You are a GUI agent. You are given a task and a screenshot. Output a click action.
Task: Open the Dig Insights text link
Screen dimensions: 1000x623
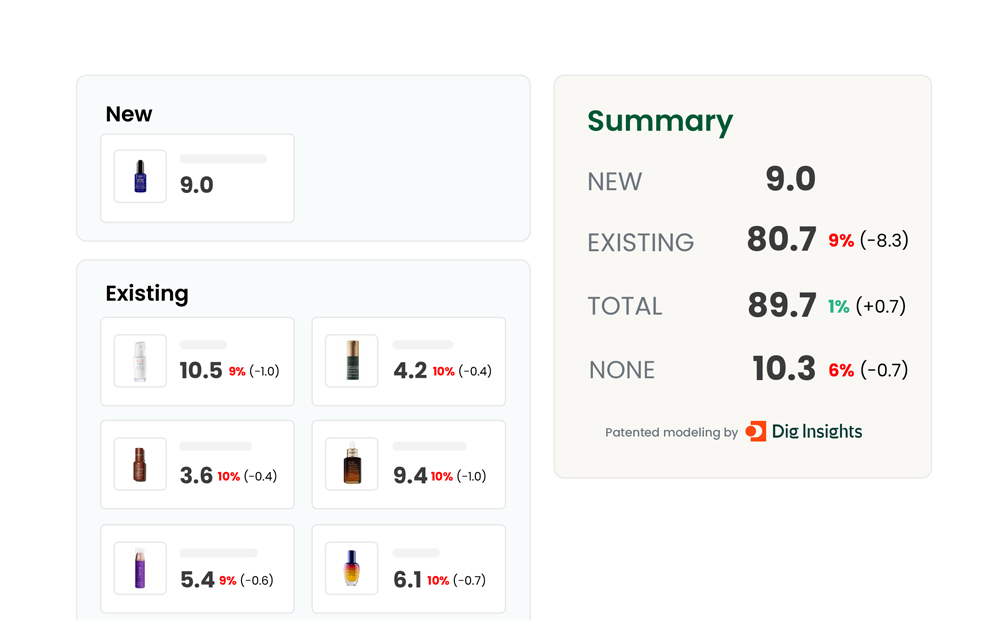point(816,432)
